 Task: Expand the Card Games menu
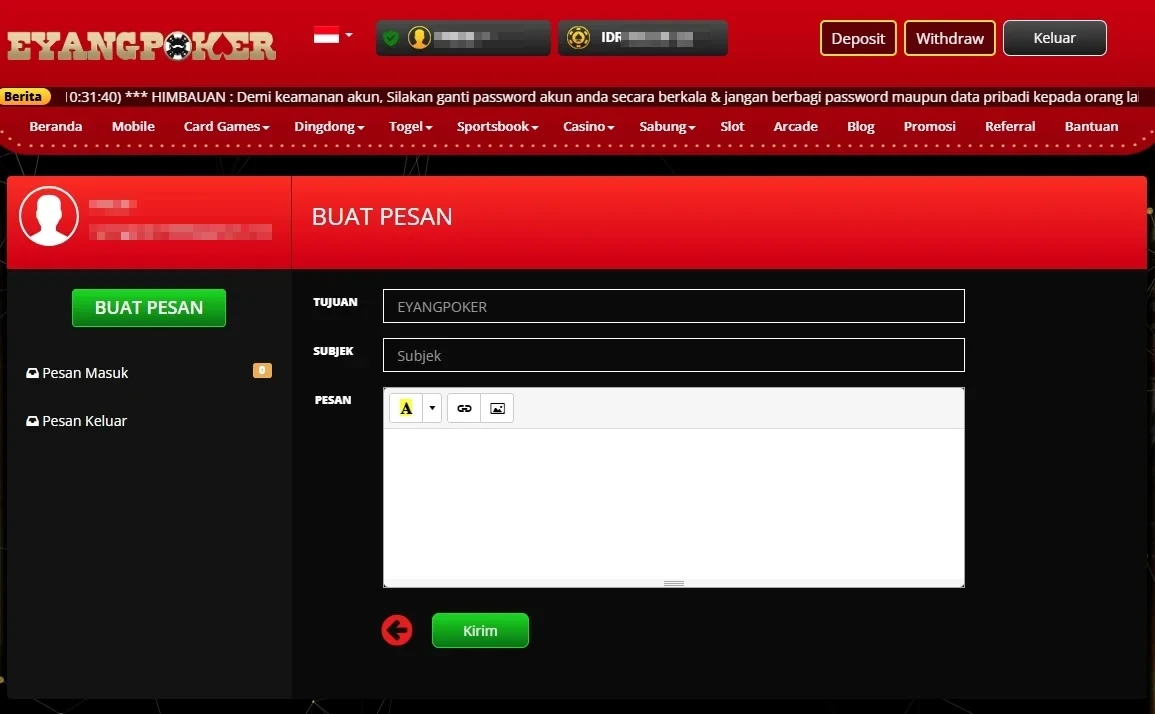point(226,127)
